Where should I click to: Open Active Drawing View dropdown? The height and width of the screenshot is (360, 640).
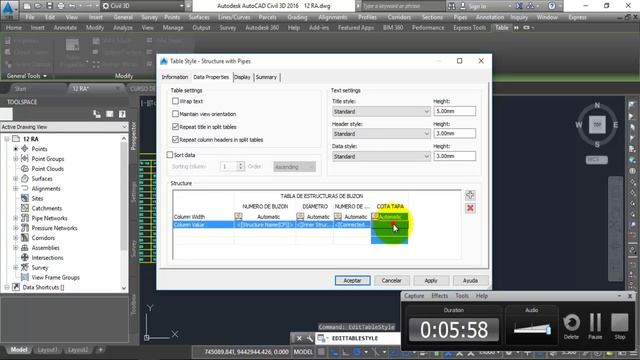[x=64, y=127]
